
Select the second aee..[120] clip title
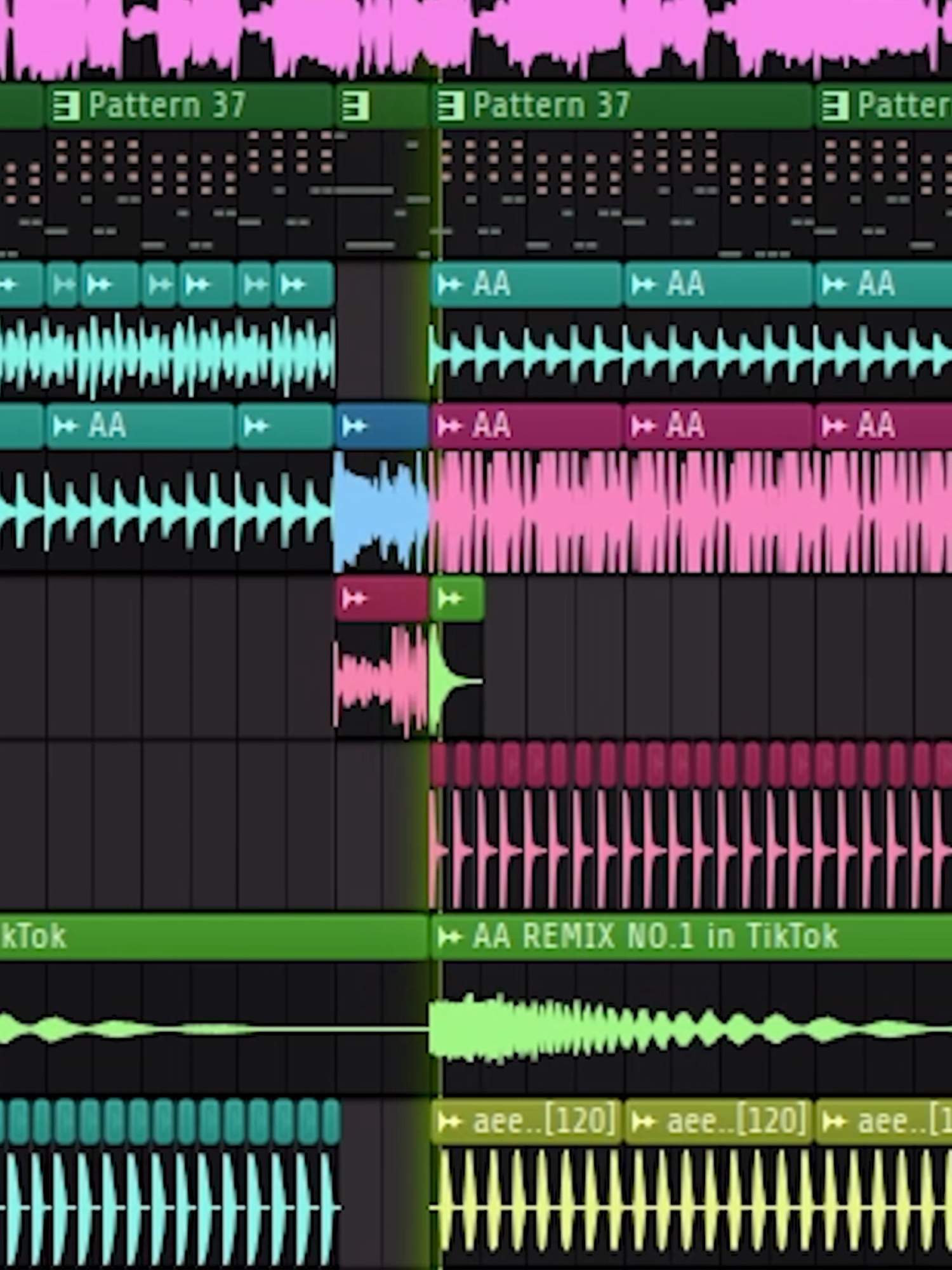click(737, 1122)
